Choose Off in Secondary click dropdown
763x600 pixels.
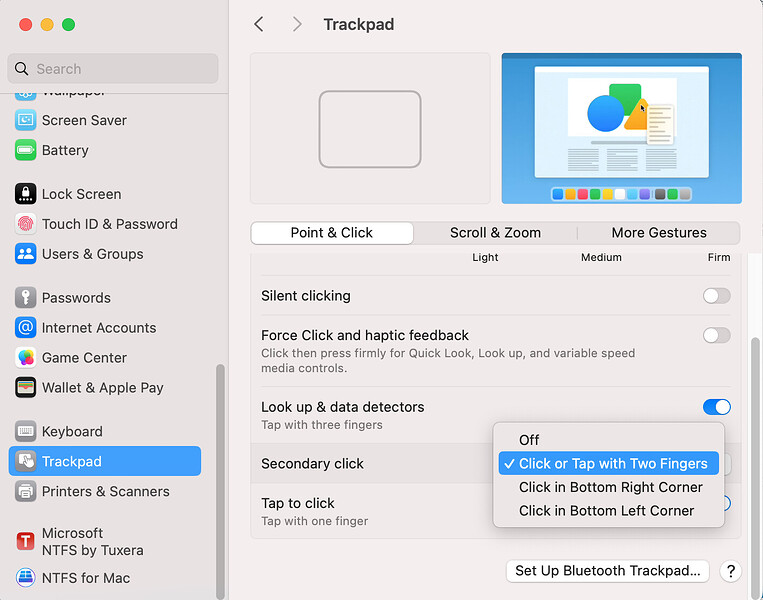529,440
